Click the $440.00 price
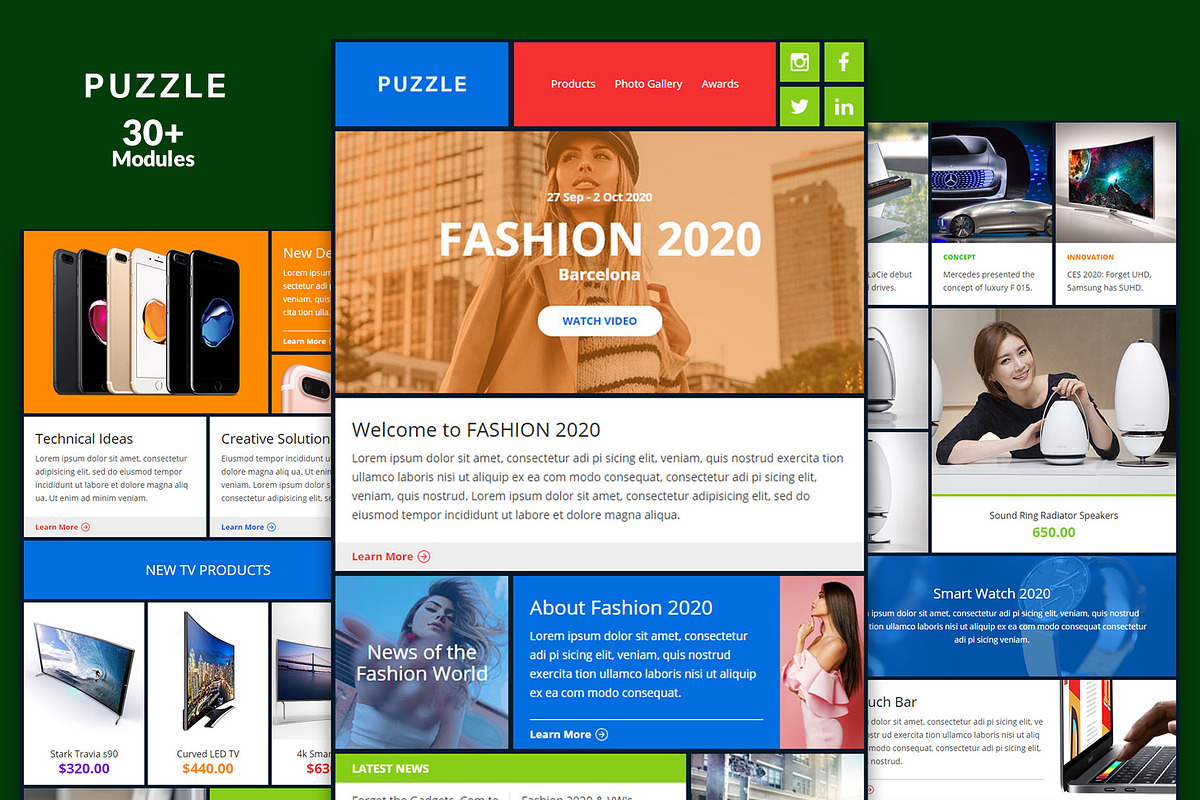Screen dimensions: 1200x800 [x=208, y=769]
